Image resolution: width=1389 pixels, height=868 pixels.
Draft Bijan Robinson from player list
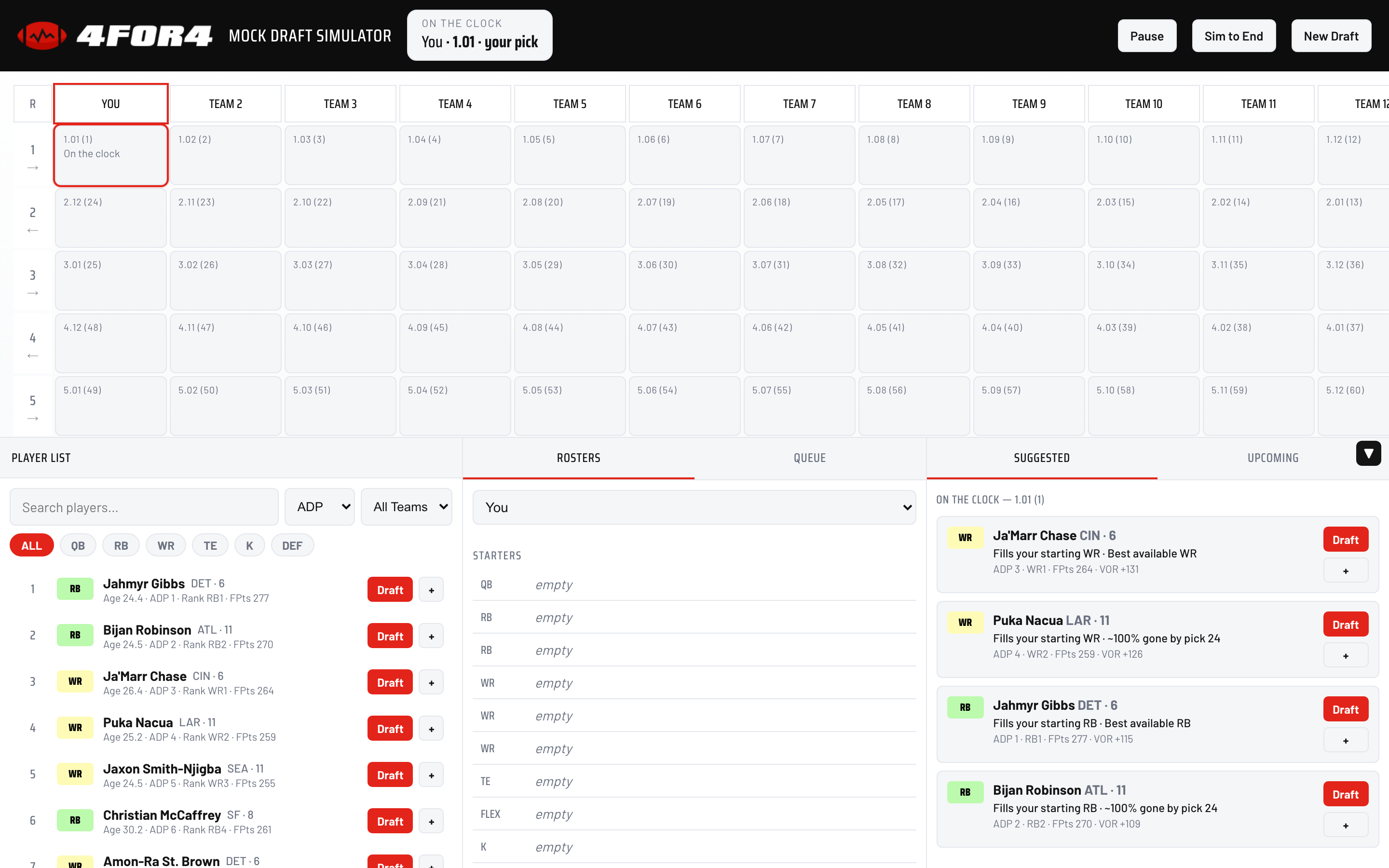point(390,636)
